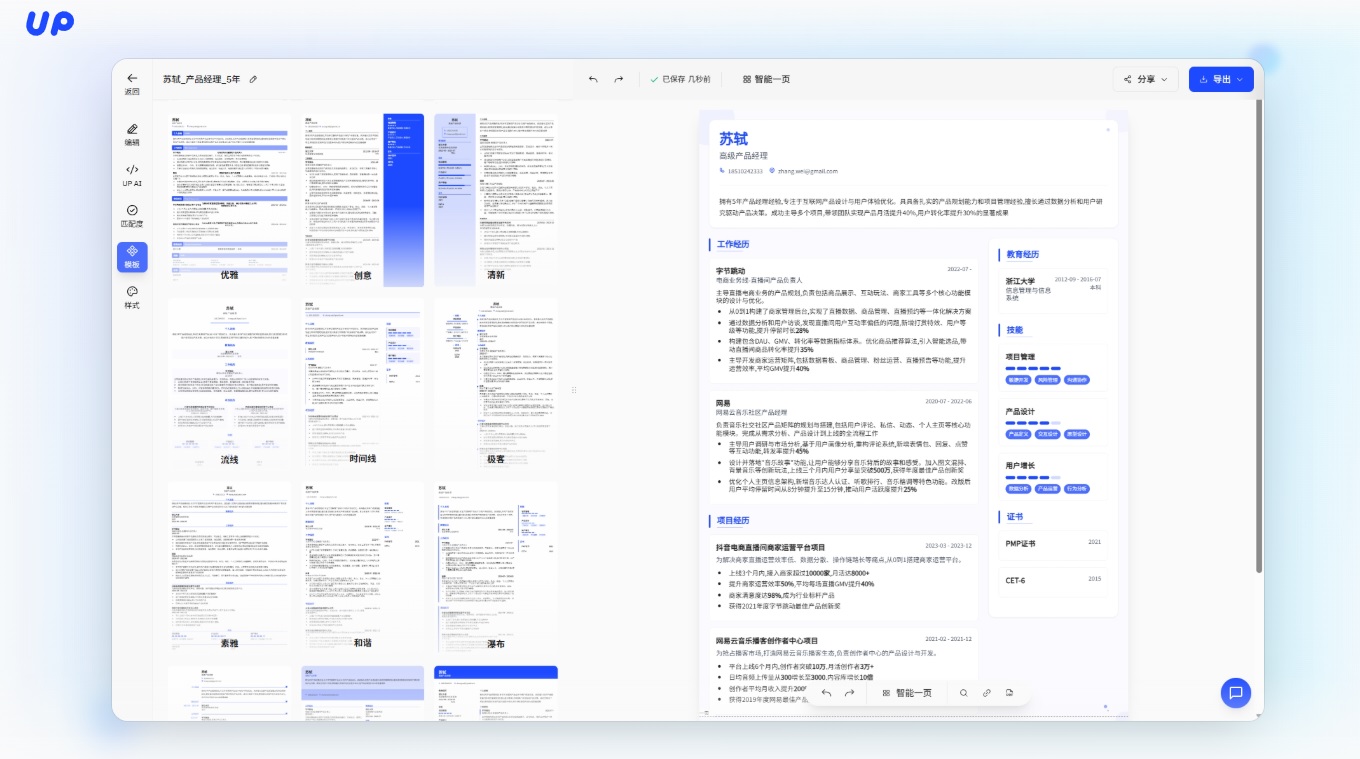Click the 字节跳动 company entry
This screenshot has width=1360, height=759.
pos(730,271)
